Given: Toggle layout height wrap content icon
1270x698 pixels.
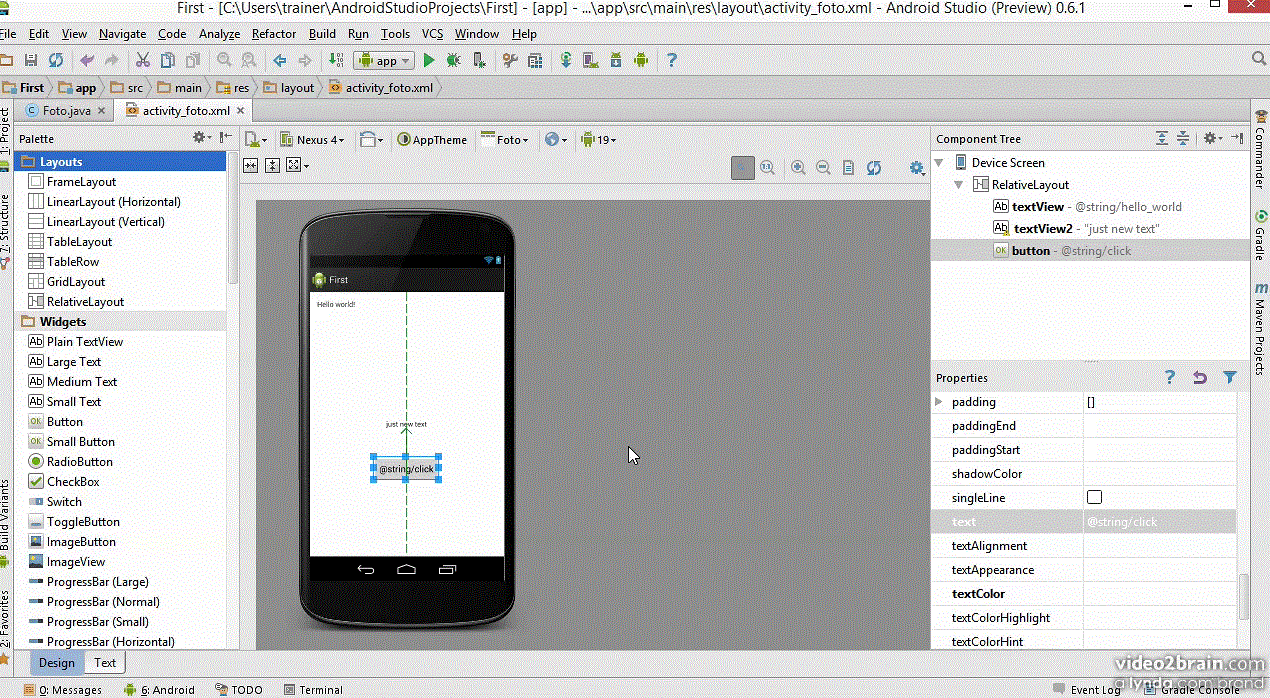Looking at the screenshot, I should (272, 165).
